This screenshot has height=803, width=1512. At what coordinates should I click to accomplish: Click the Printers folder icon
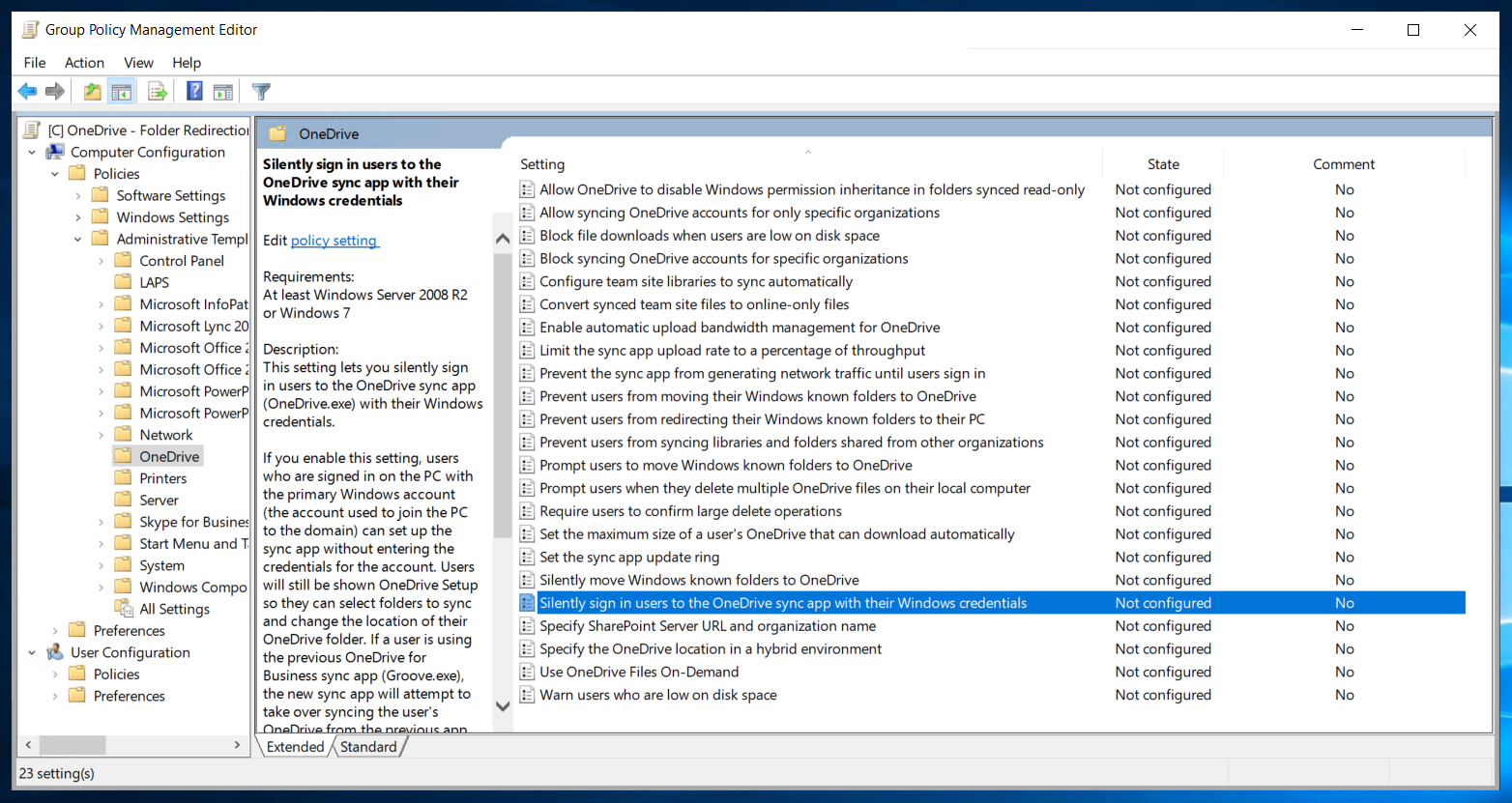[123, 478]
